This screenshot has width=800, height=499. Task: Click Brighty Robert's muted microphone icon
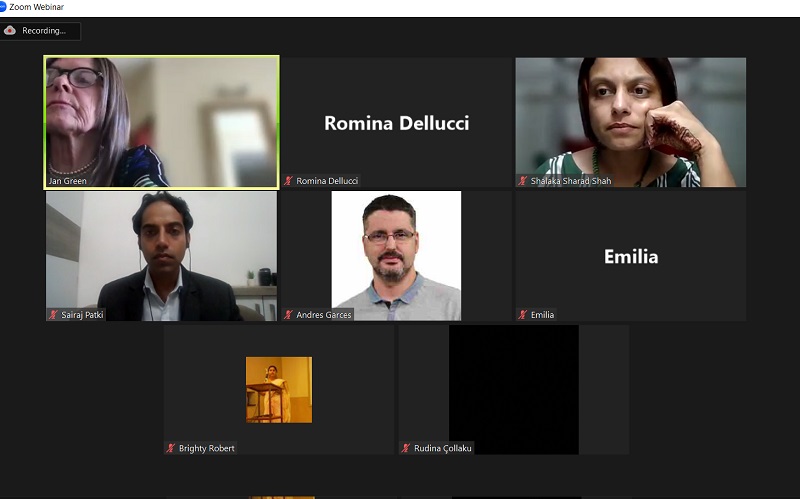(171, 449)
